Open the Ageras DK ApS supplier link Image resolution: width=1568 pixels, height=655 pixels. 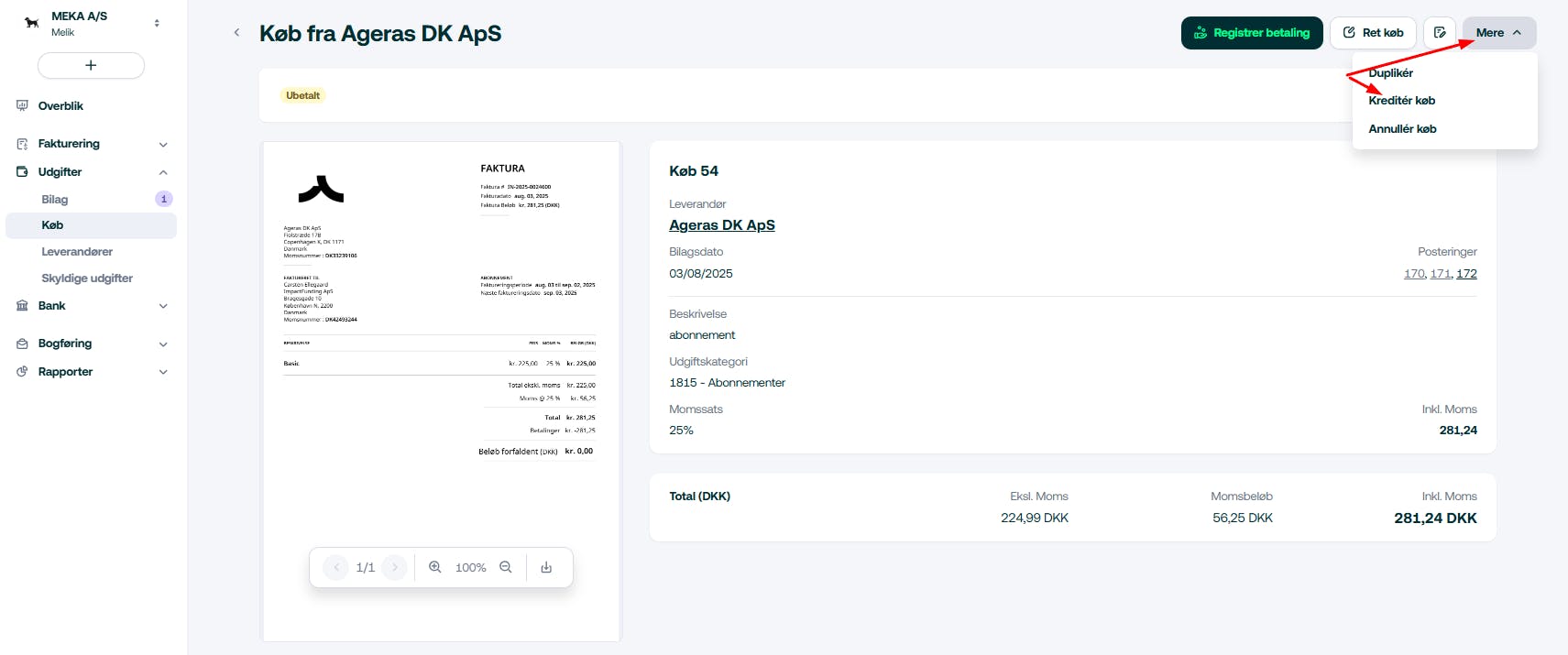coord(722,225)
